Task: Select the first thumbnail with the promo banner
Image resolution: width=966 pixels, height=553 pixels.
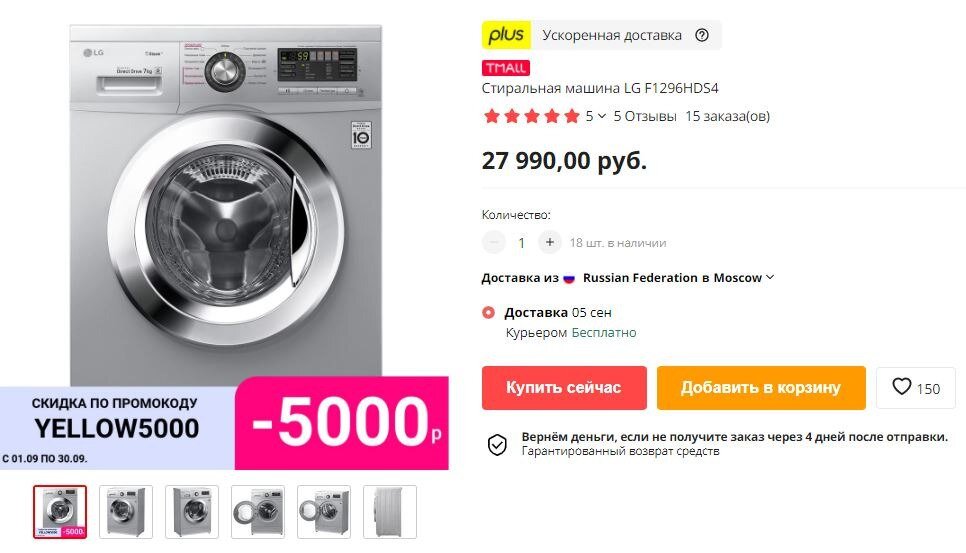Action: click(x=60, y=512)
